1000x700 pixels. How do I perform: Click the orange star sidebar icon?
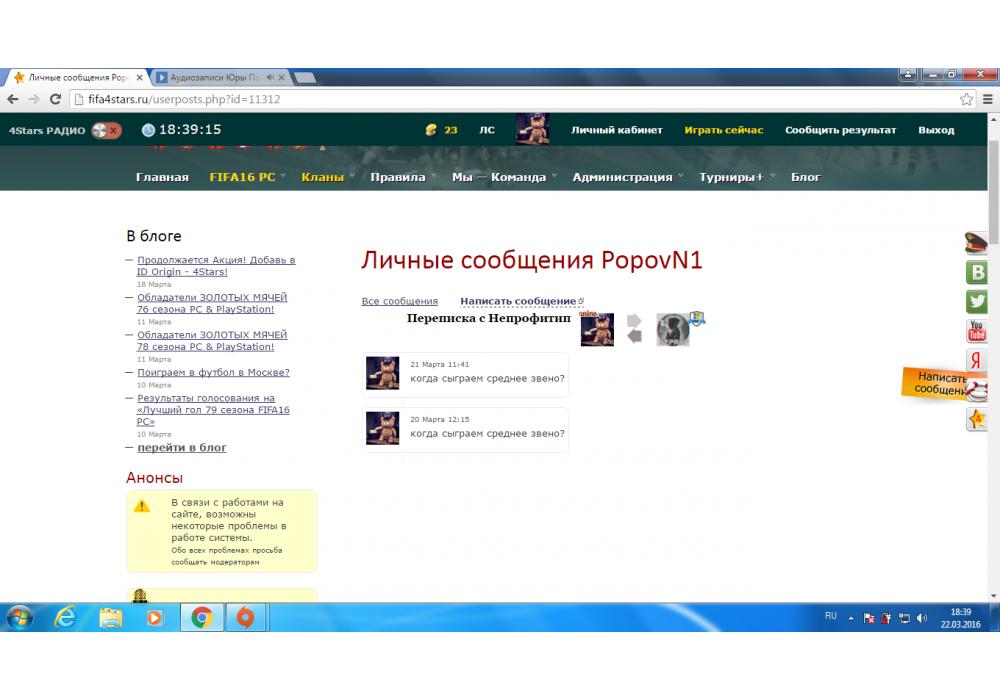click(x=977, y=419)
